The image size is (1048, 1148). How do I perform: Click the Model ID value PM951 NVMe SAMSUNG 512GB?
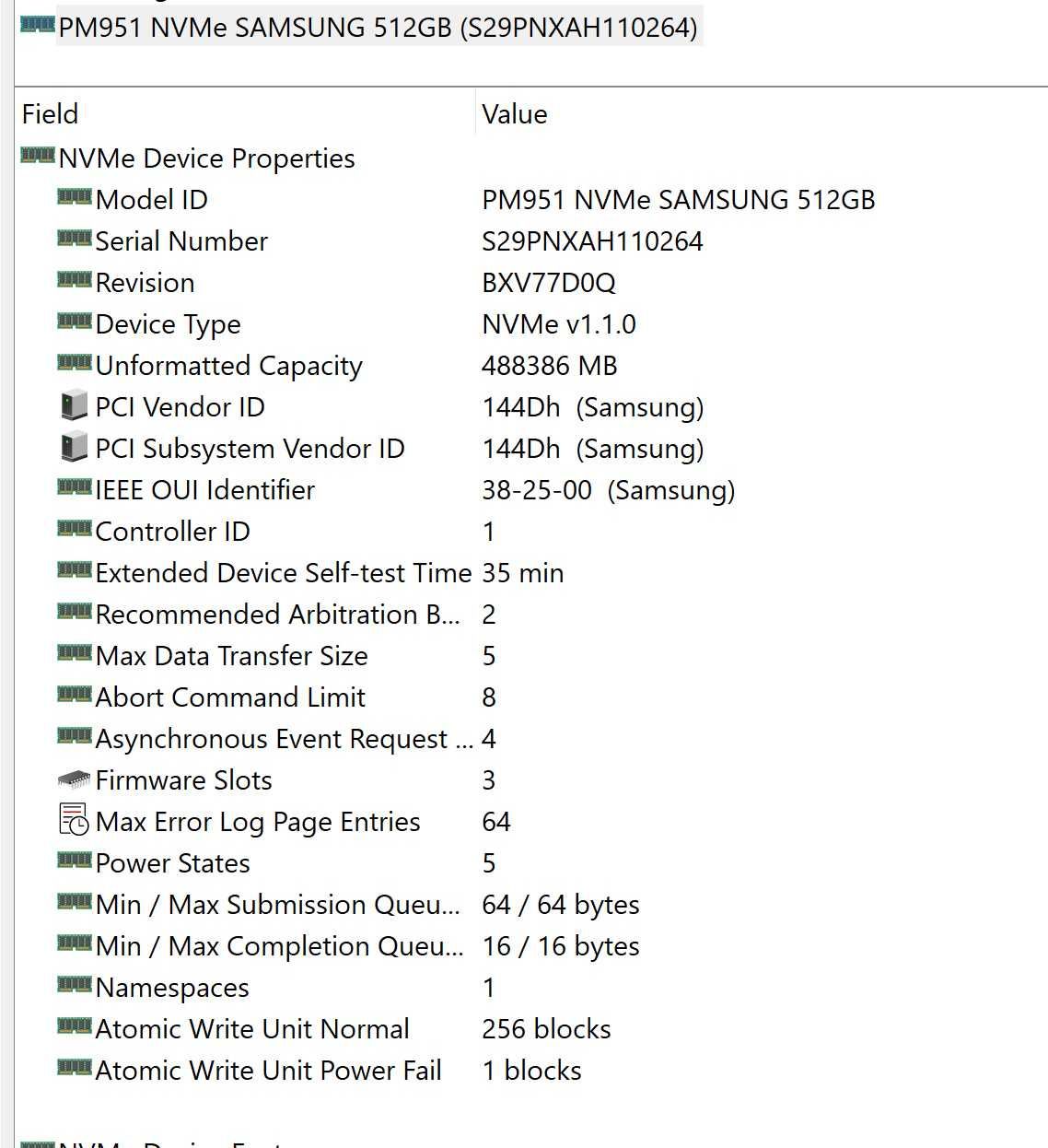(x=679, y=200)
